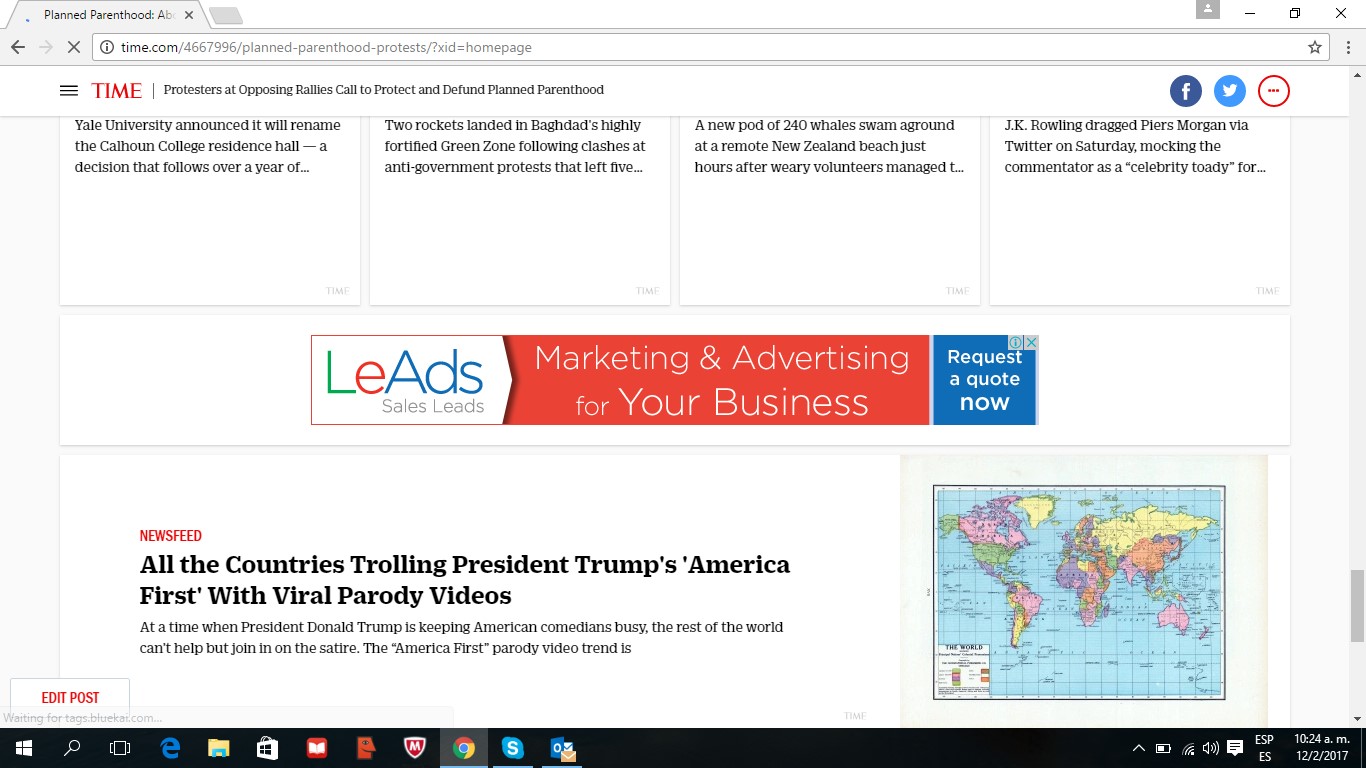Open taskbar clock and date

1321,748
